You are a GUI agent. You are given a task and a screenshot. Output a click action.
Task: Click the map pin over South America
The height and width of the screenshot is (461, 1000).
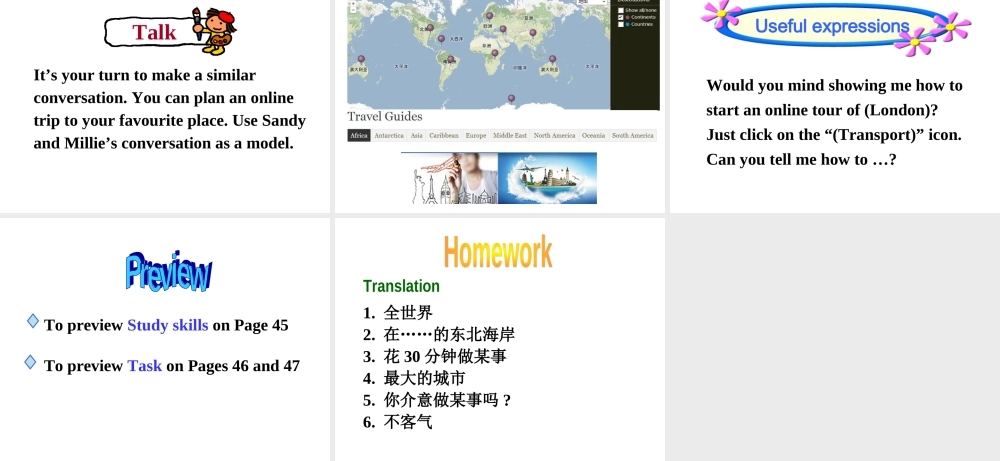click(451, 60)
